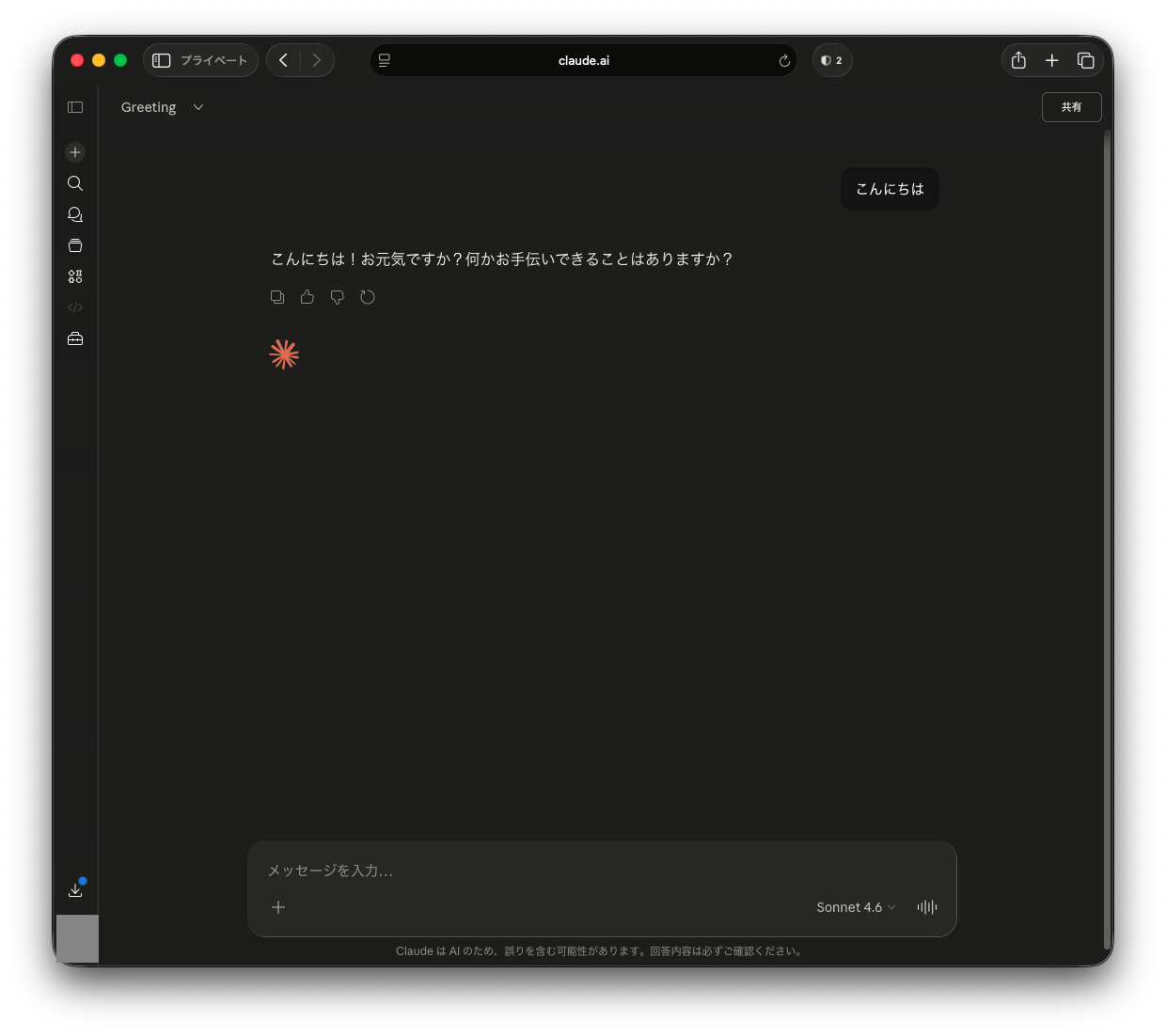Open the Sonnet 4.6 model selector
The width and height of the screenshot is (1166, 1036).
[855, 907]
